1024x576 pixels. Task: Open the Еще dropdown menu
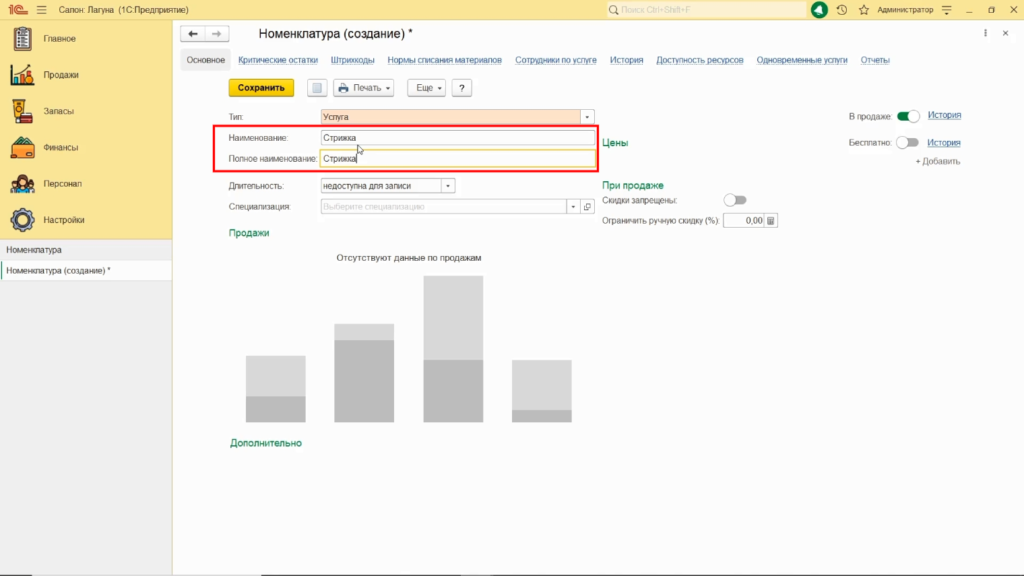click(426, 88)
